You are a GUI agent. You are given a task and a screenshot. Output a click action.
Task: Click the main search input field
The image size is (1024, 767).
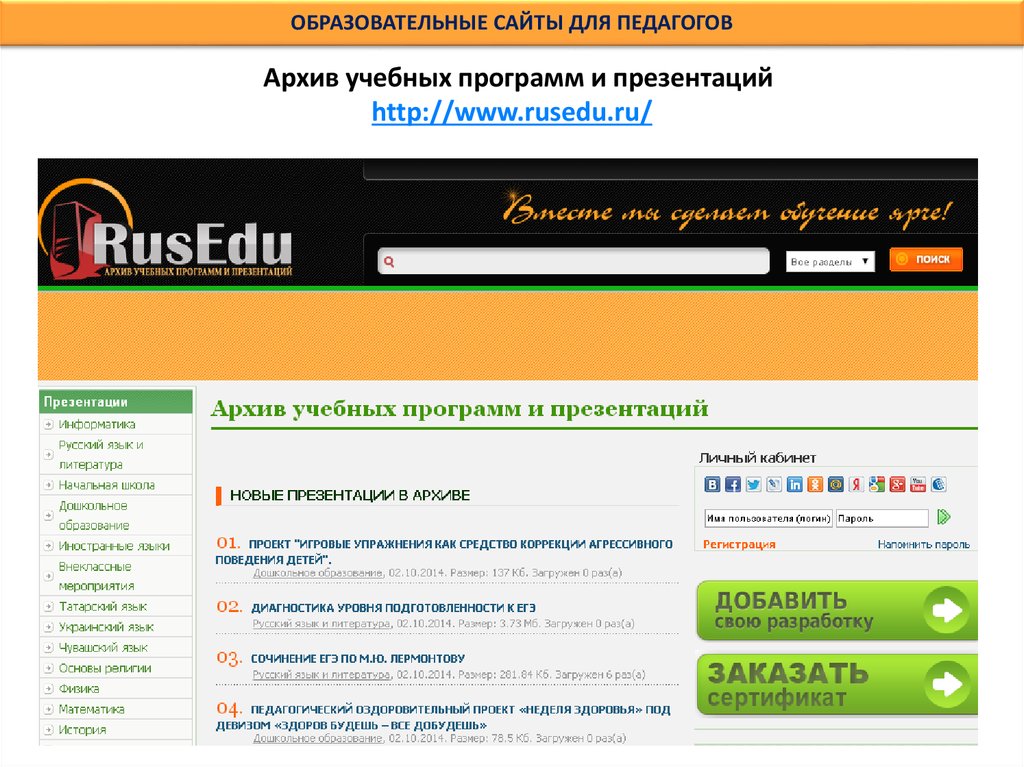573,261
